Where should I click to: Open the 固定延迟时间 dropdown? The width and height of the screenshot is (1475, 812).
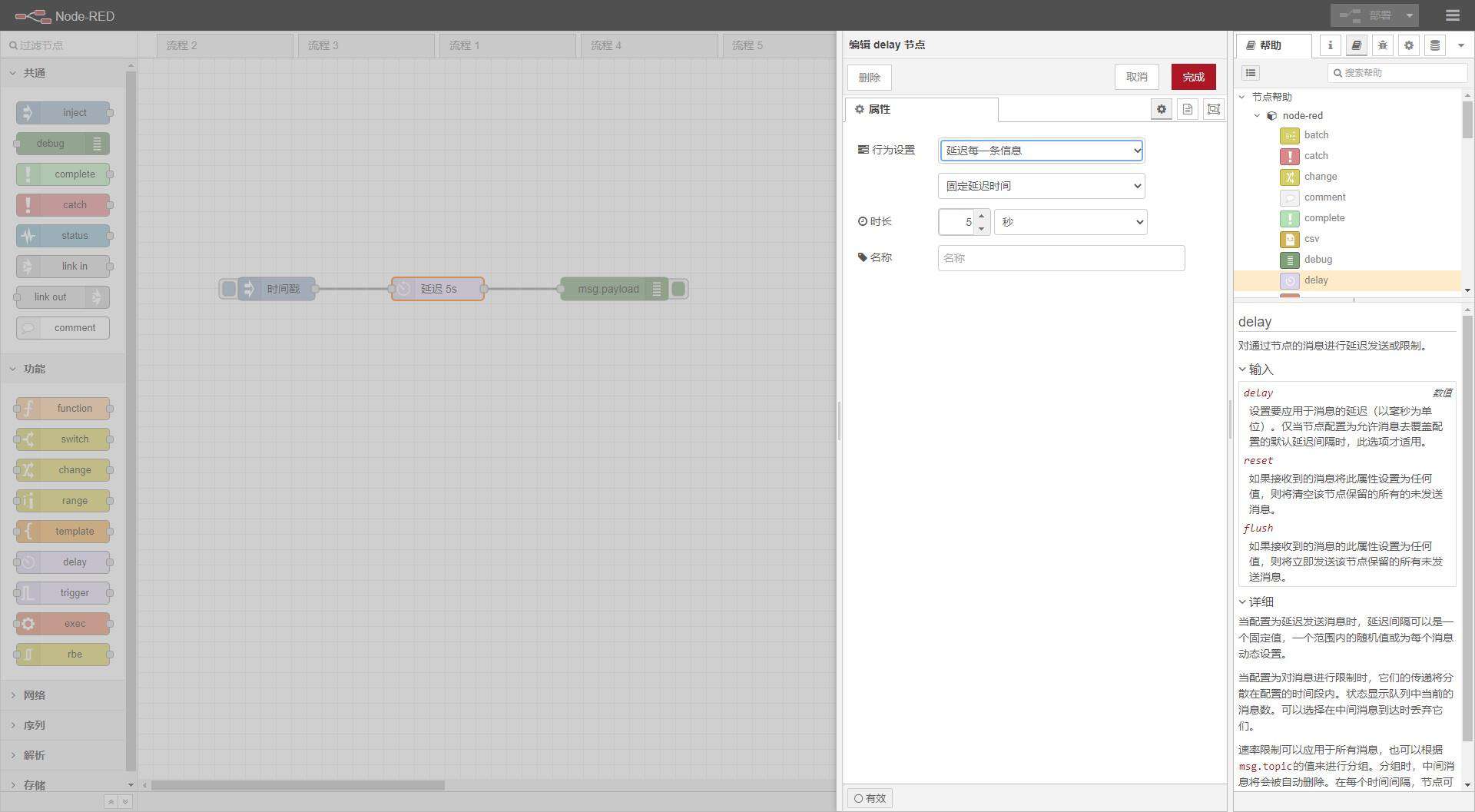pos(1042,186)
